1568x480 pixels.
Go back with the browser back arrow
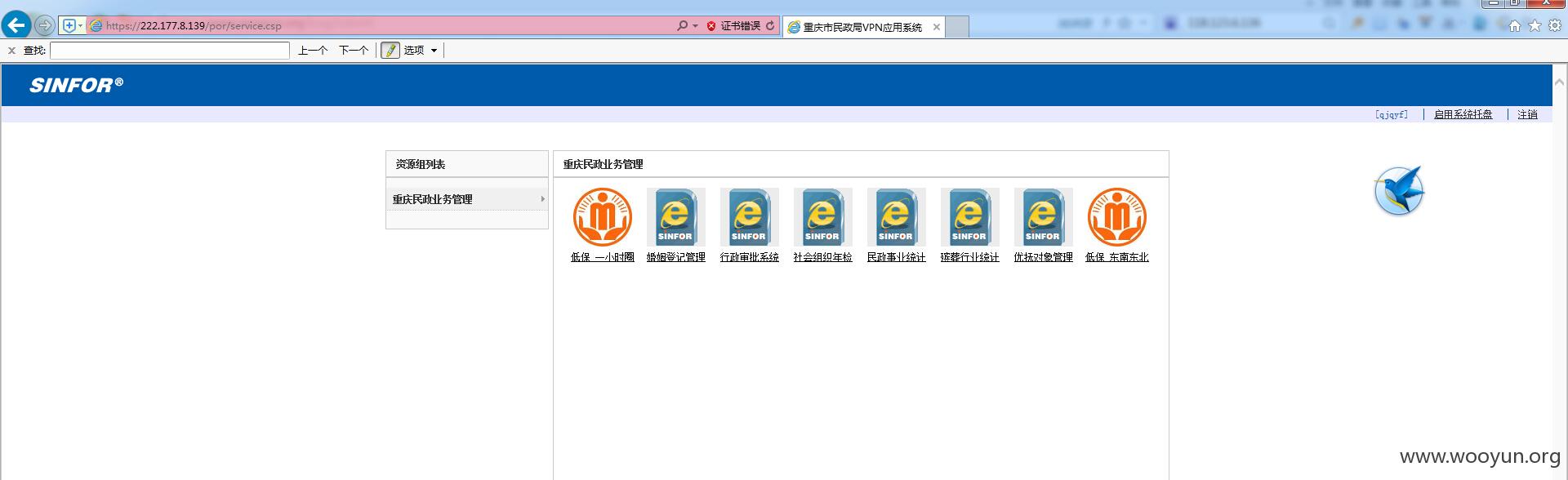pyautogui.click(x=16, y=25)
